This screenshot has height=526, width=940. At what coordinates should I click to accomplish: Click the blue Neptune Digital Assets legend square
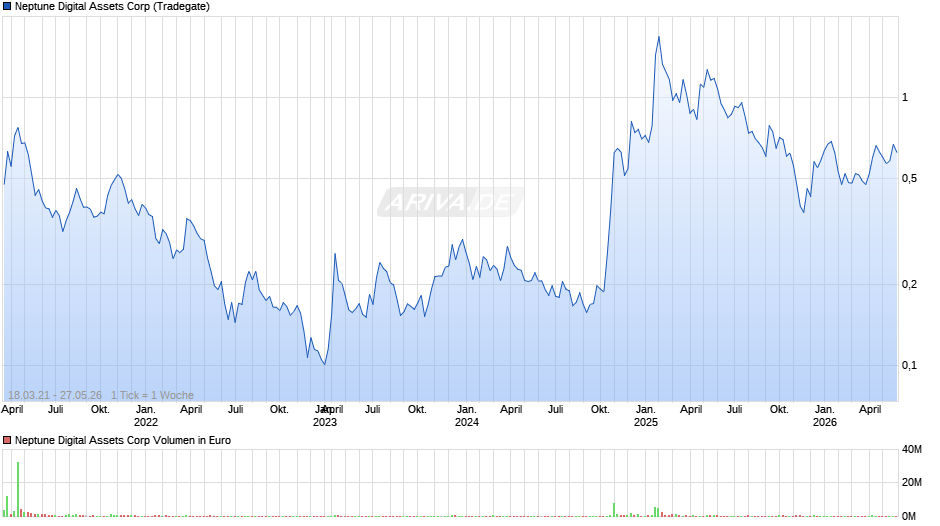tap(7, 7)
